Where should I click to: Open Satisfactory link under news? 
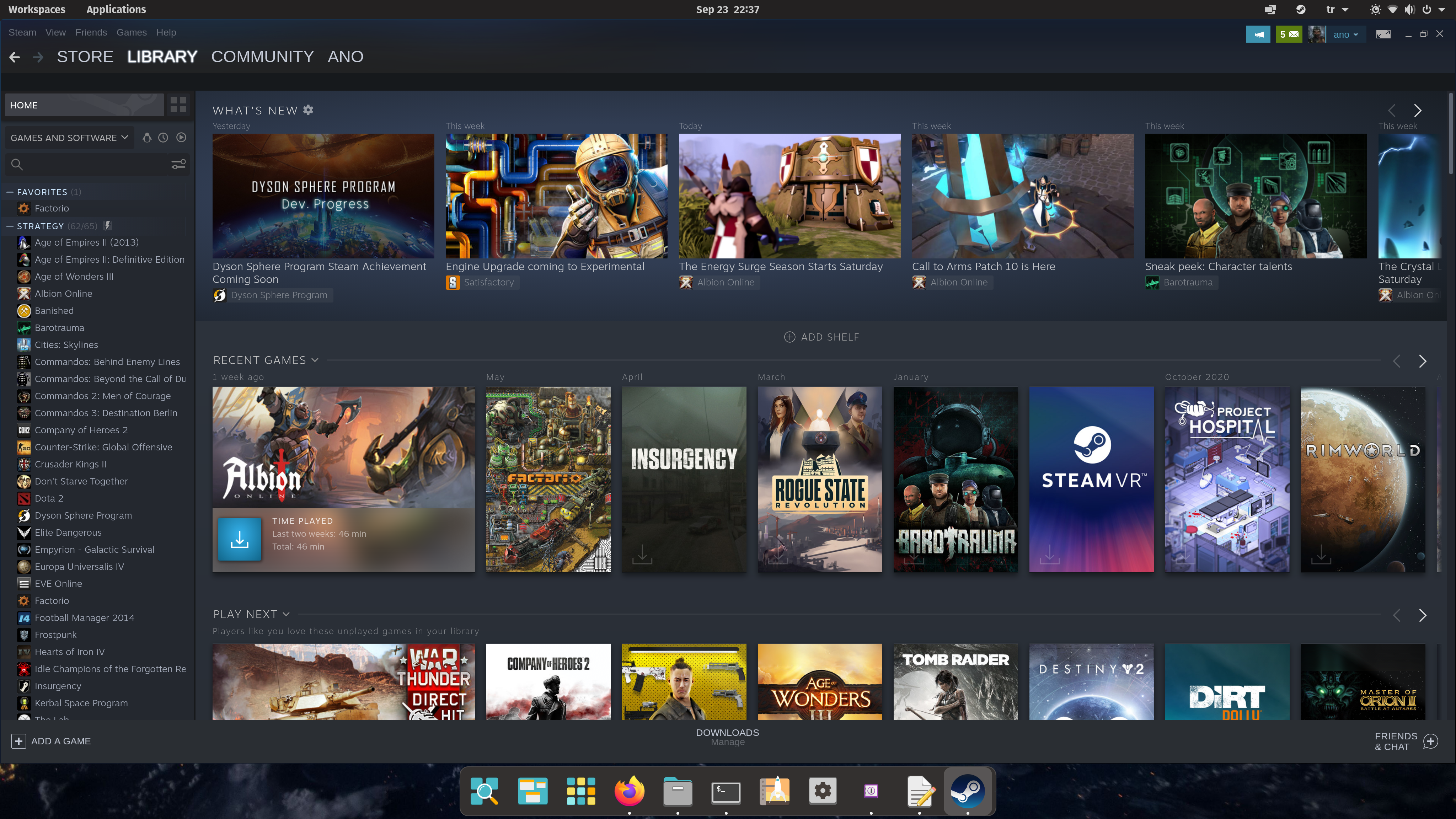coord(482,282)
